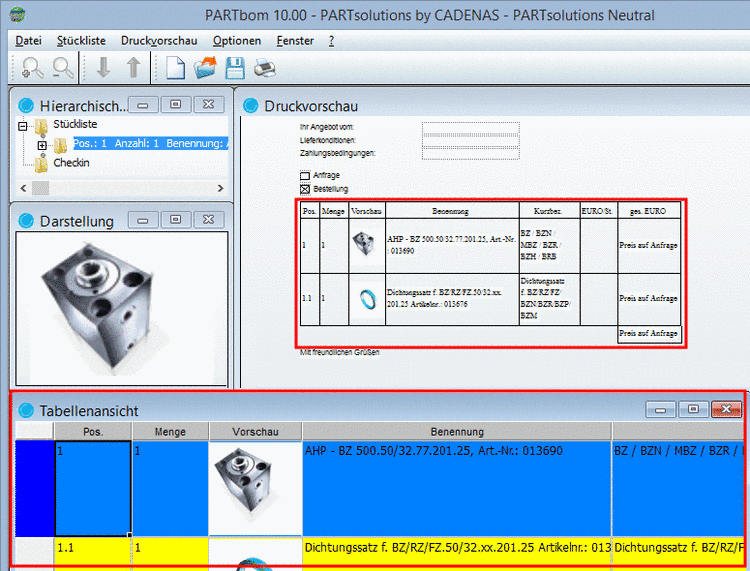Minimize the Hierarchisch panel
The width and height of the screenshot is (750, 571).
pos(143,105)
